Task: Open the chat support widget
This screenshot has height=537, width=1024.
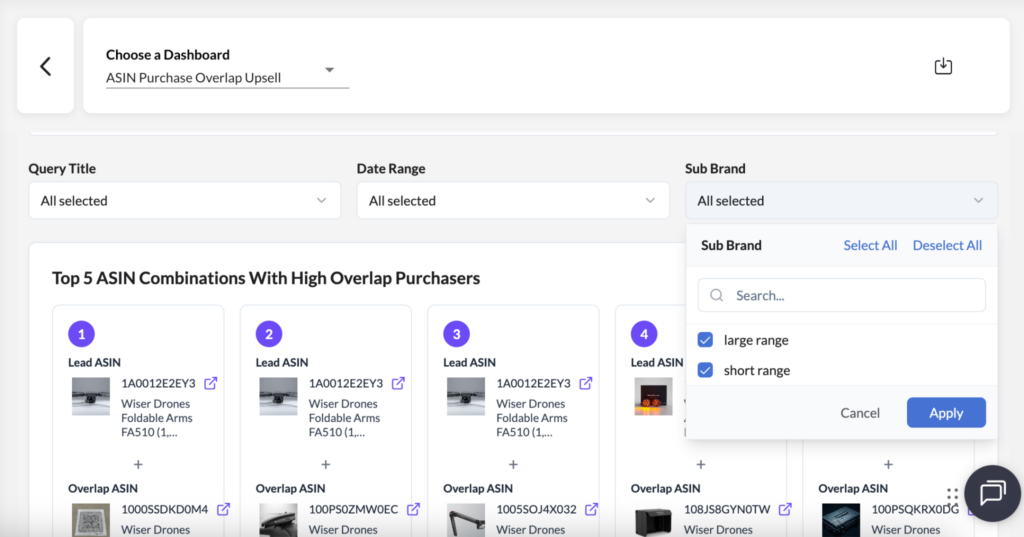Action: (x=992, y=493)
